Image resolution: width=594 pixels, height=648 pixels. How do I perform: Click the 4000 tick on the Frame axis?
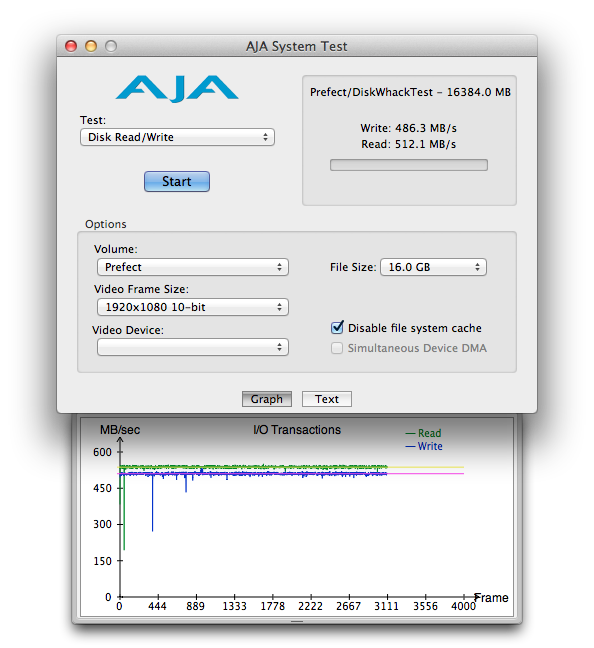click(x=463, y=606)
